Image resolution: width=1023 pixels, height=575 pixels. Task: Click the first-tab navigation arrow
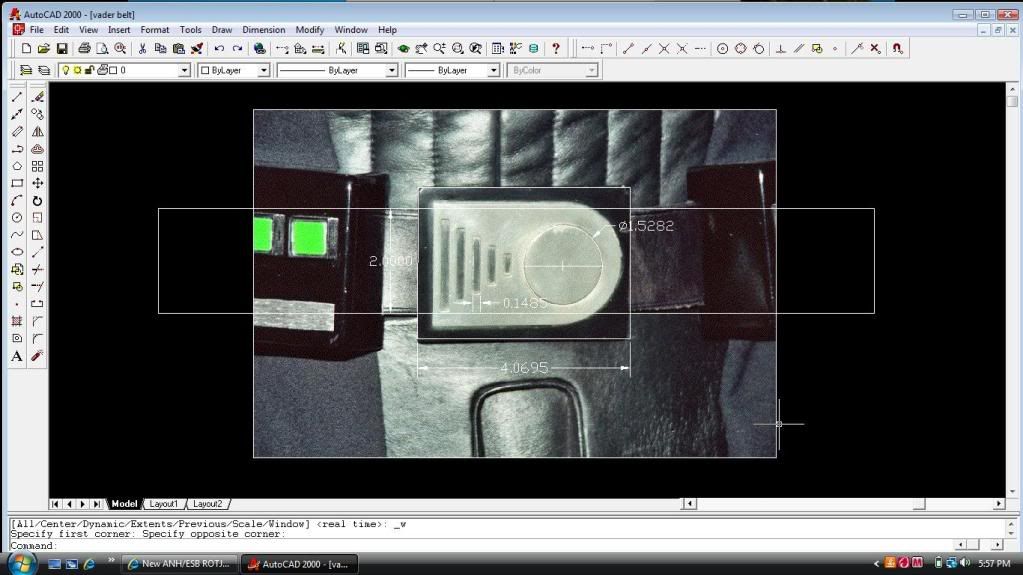[x=55, y=504]
